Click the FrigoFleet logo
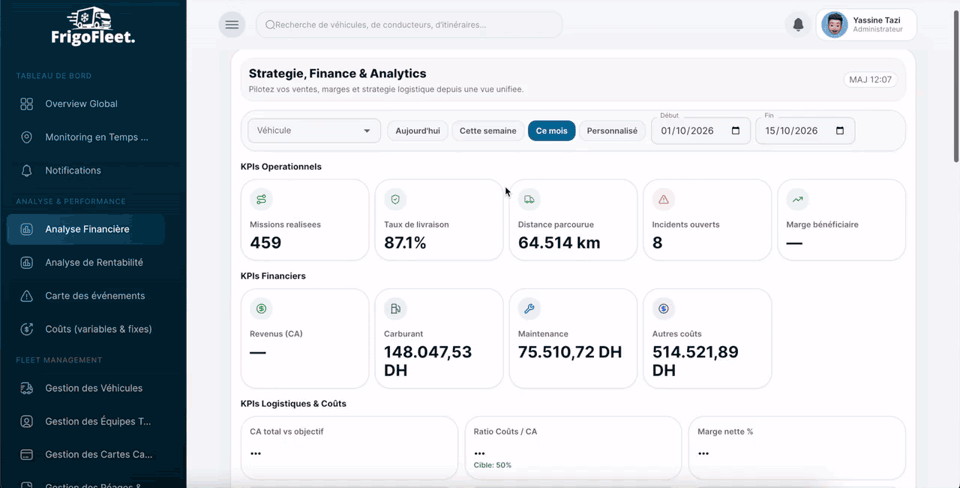Screen dimensions: 960x488 tap(93, 26)
